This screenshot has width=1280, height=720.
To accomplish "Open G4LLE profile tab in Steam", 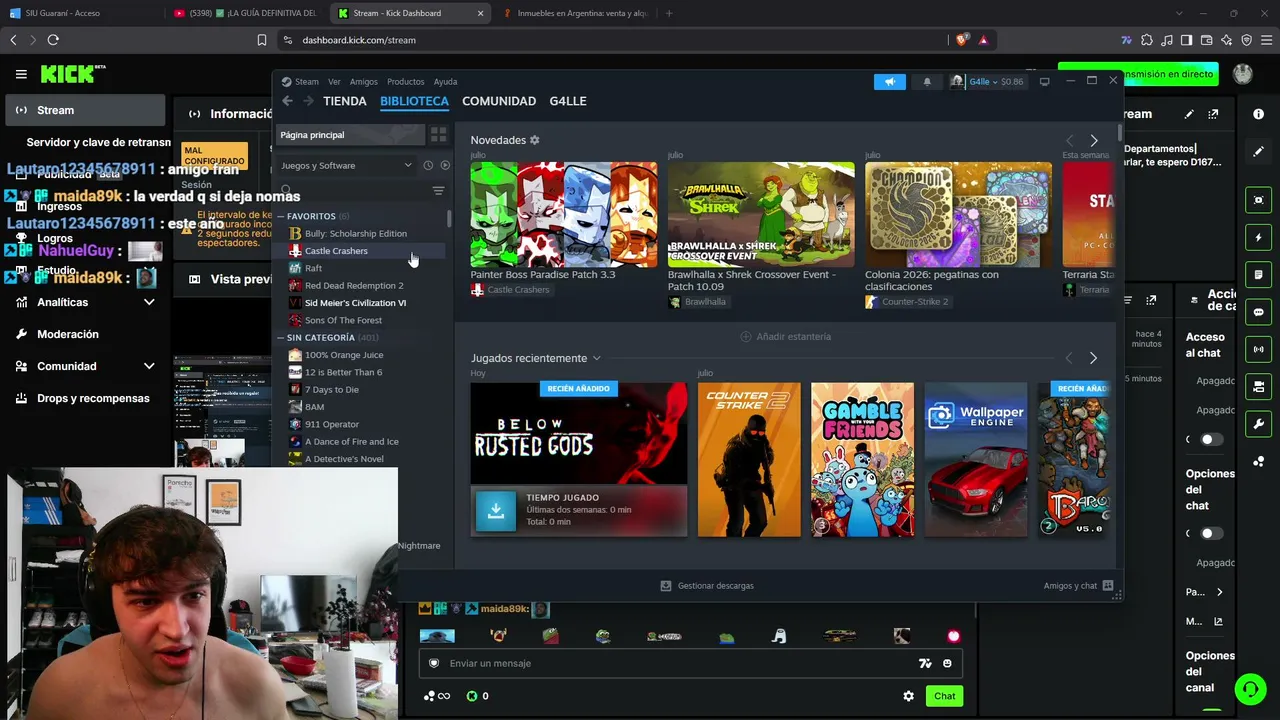I will [x=568, y=101].
